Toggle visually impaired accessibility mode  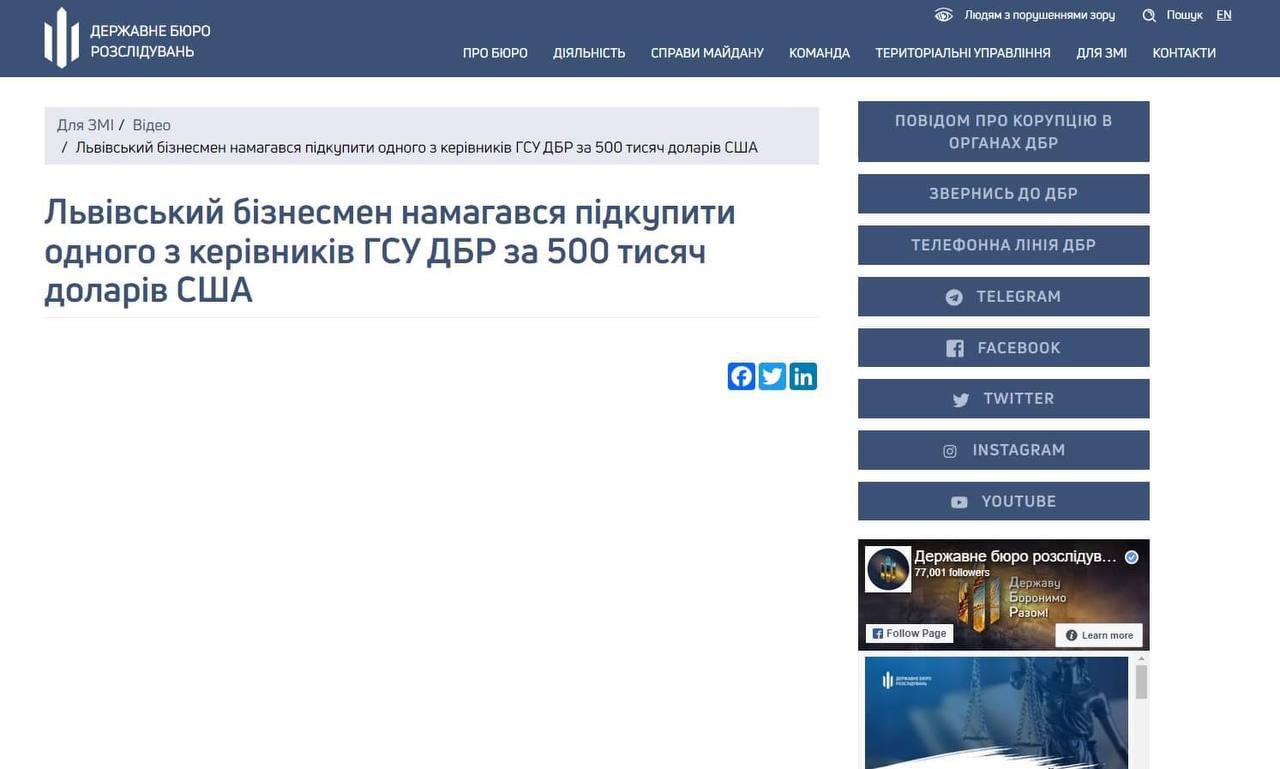pyautogui.click(x=1027, y=15)
